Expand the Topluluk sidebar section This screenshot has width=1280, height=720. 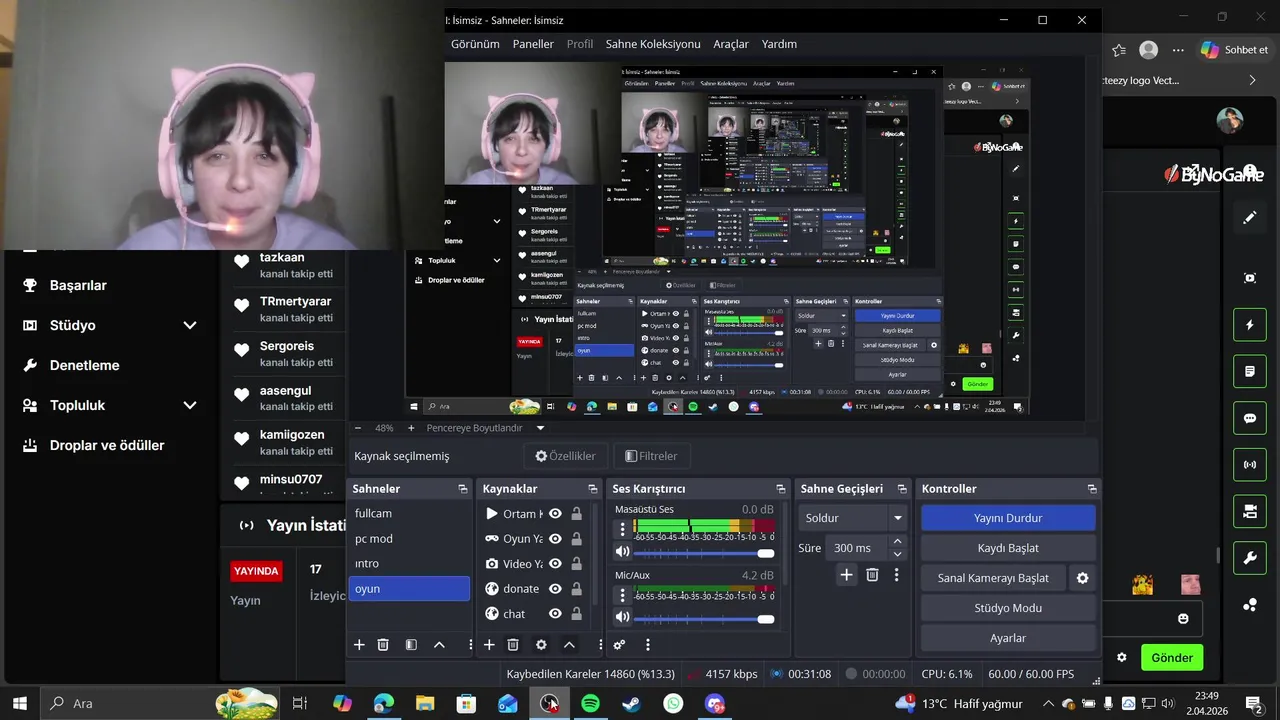coord(189,405)
